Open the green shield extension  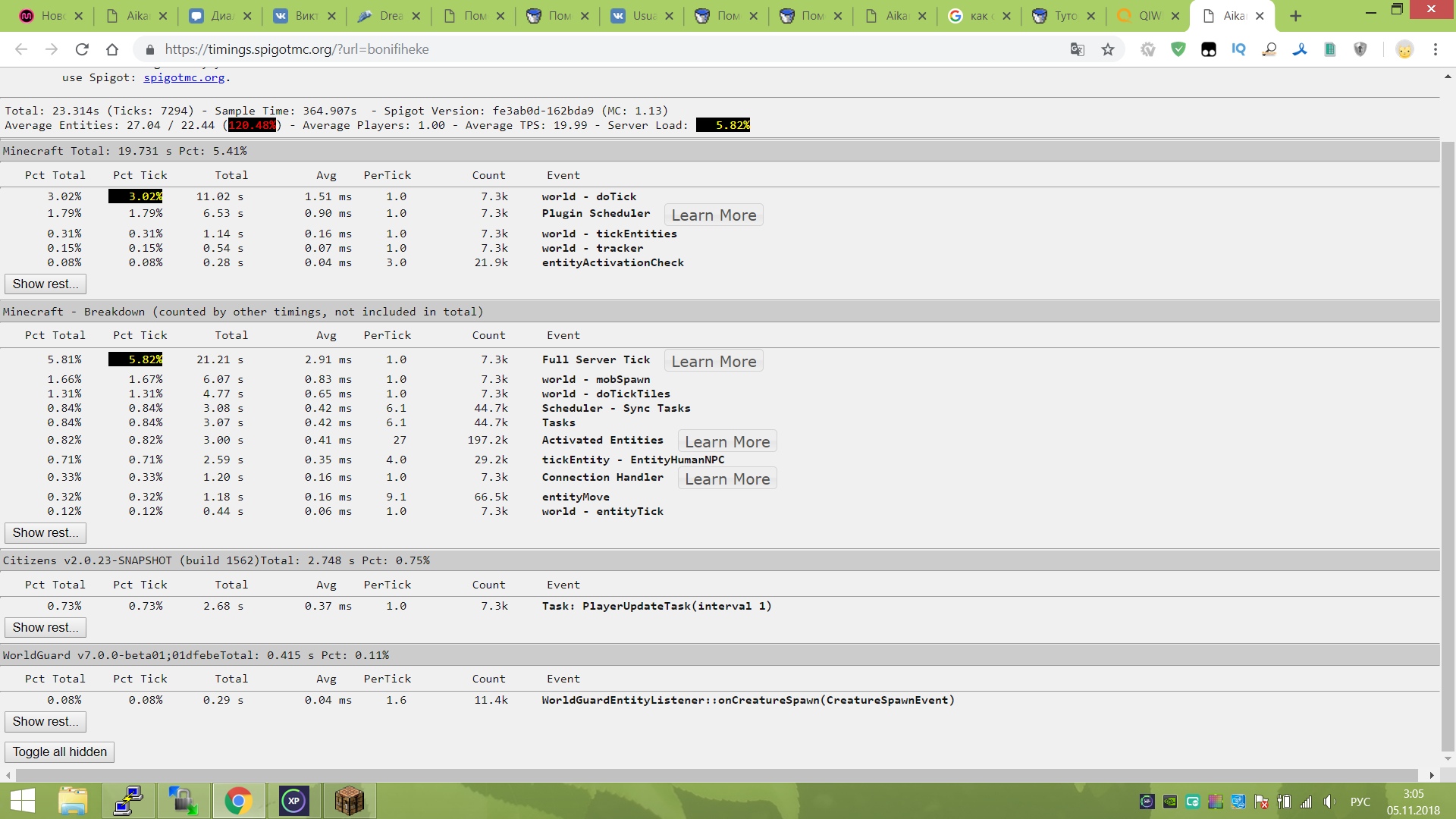(x=1178, y=49)
